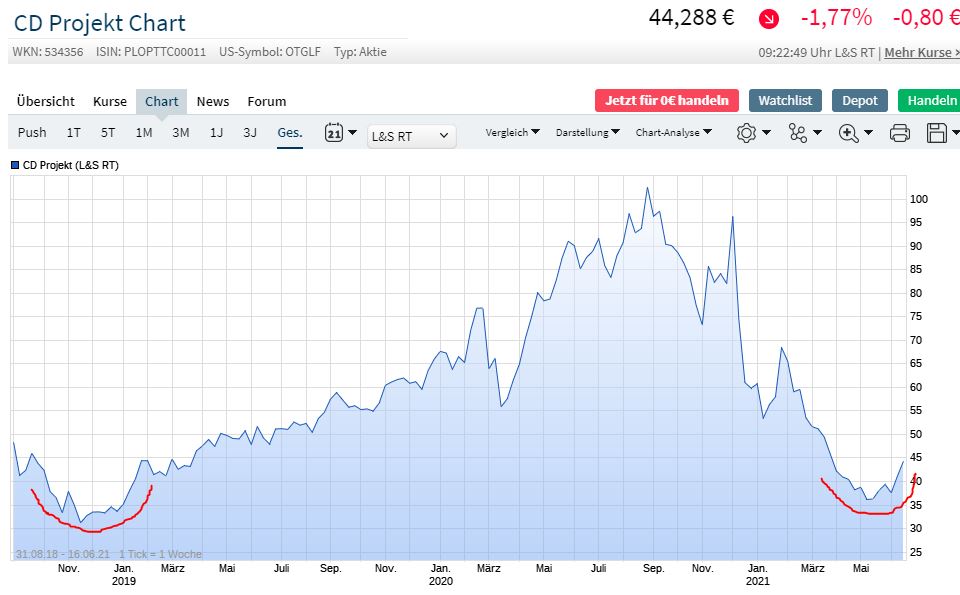Open the calendar date range picker
This screenshot has width=960, height=595.
[335, 132]
